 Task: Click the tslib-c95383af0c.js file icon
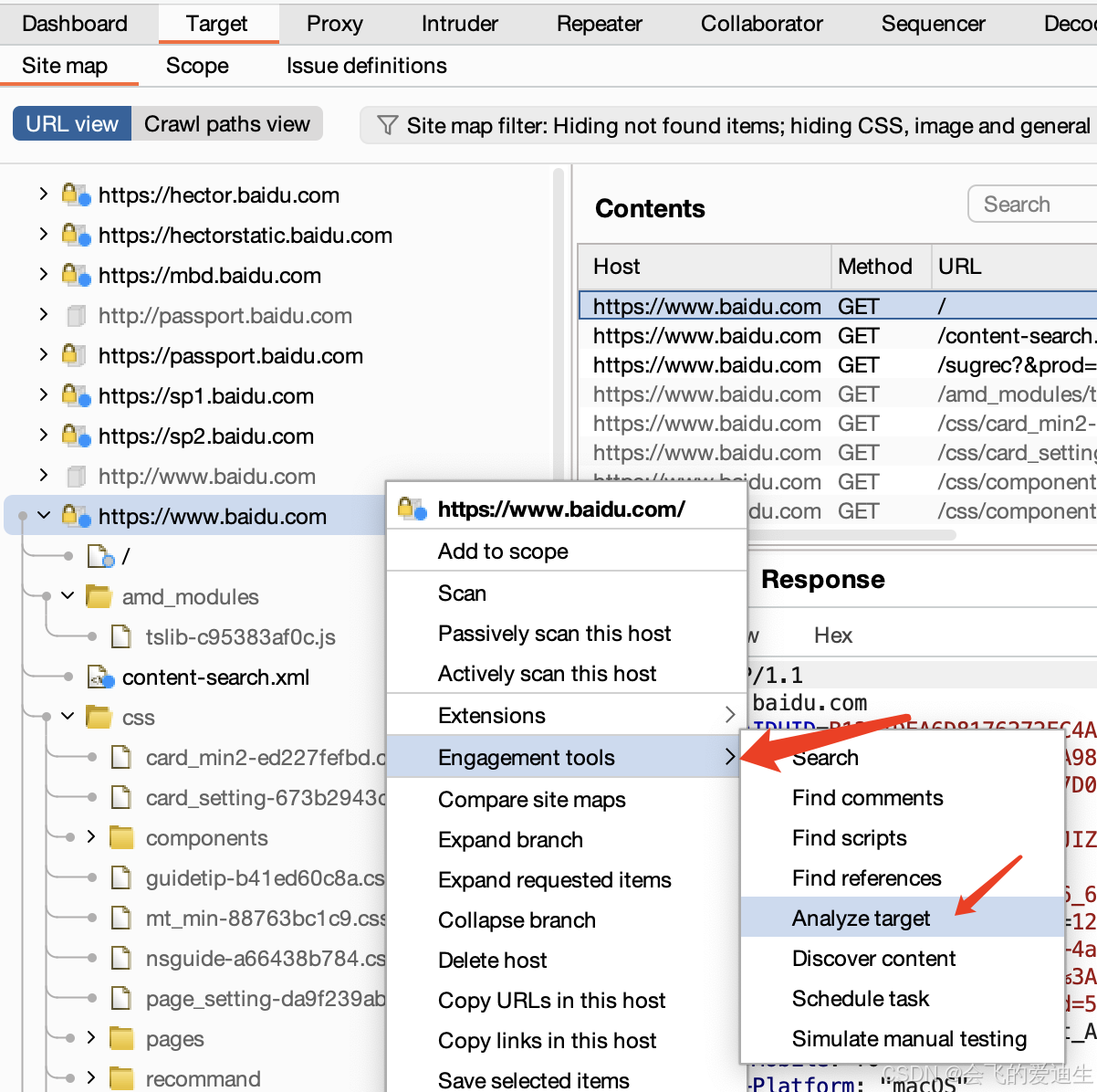pos(120,636)
